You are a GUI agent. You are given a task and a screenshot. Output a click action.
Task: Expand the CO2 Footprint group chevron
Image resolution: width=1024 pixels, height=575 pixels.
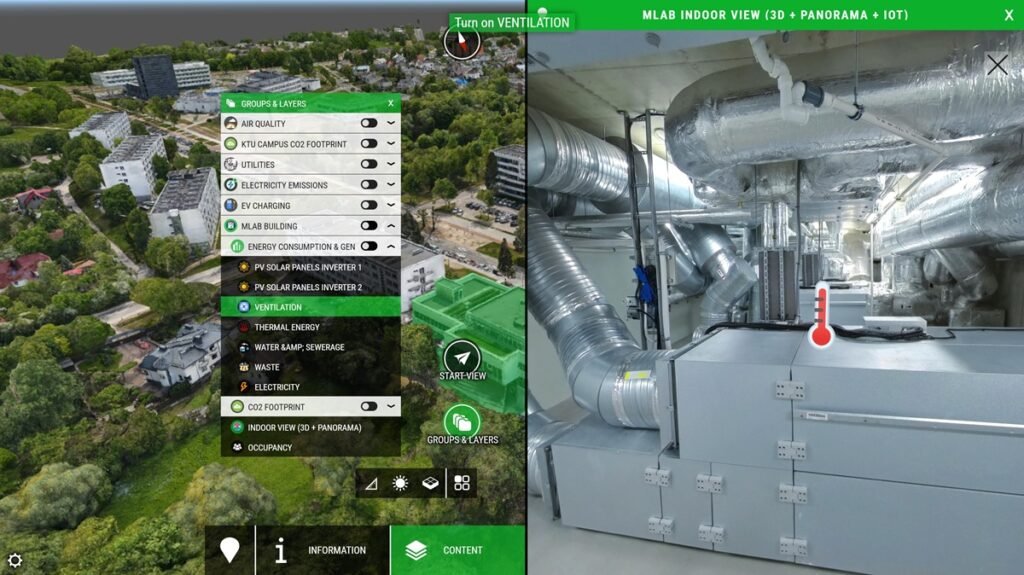point(391,407)
